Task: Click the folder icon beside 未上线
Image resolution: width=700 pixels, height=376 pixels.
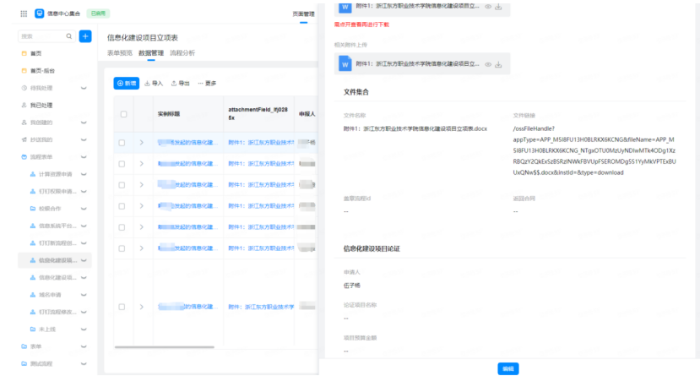Action: click(x=33, y=329)
